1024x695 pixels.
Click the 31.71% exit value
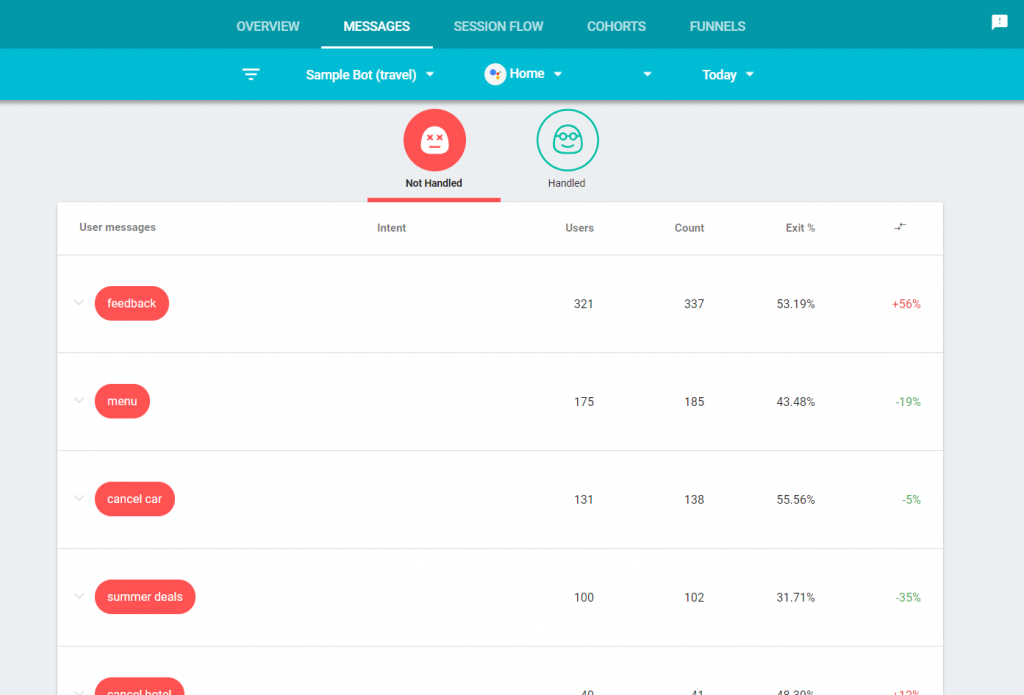click(795, 598)
